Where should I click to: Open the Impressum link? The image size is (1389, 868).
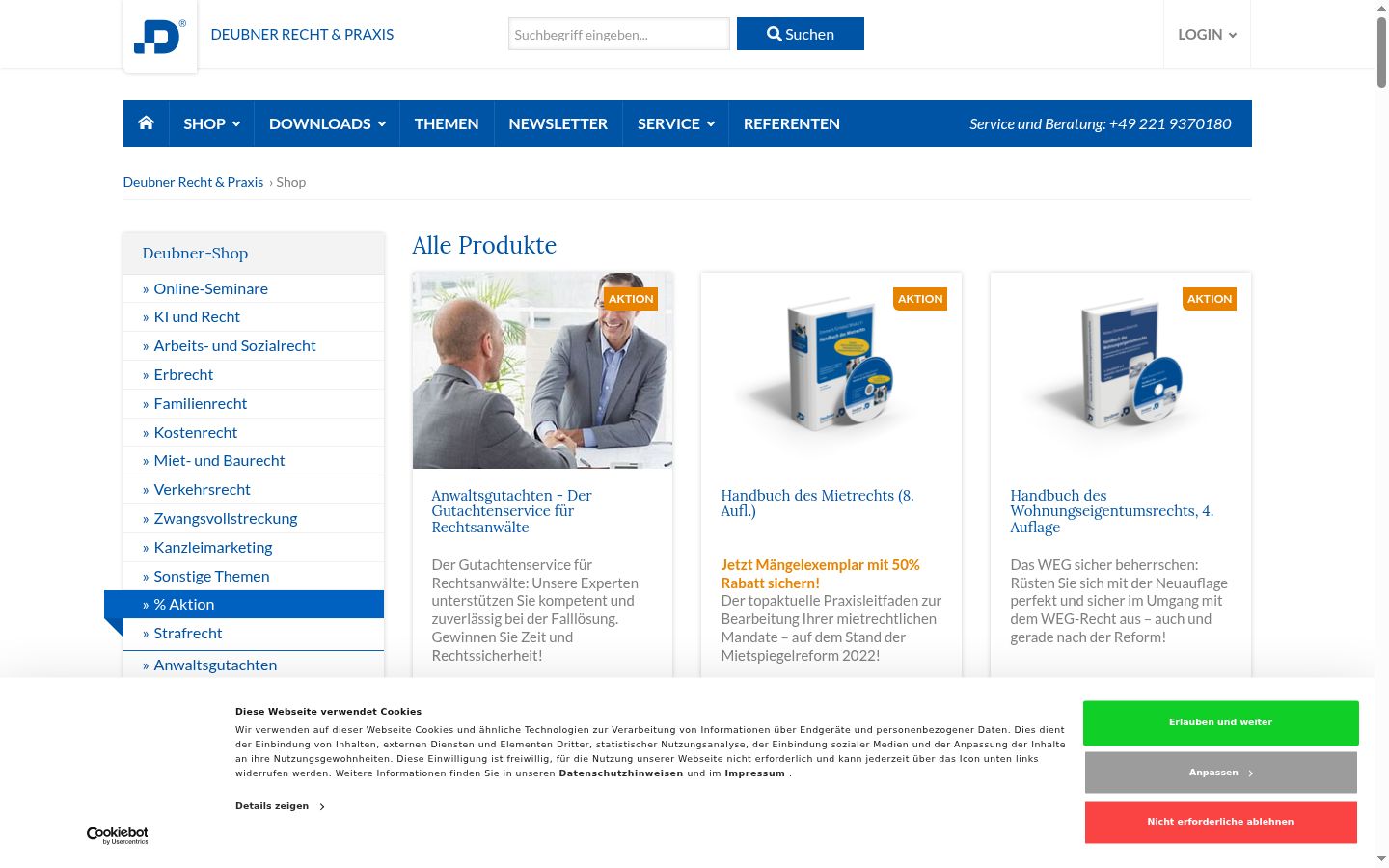click(754, 773)
